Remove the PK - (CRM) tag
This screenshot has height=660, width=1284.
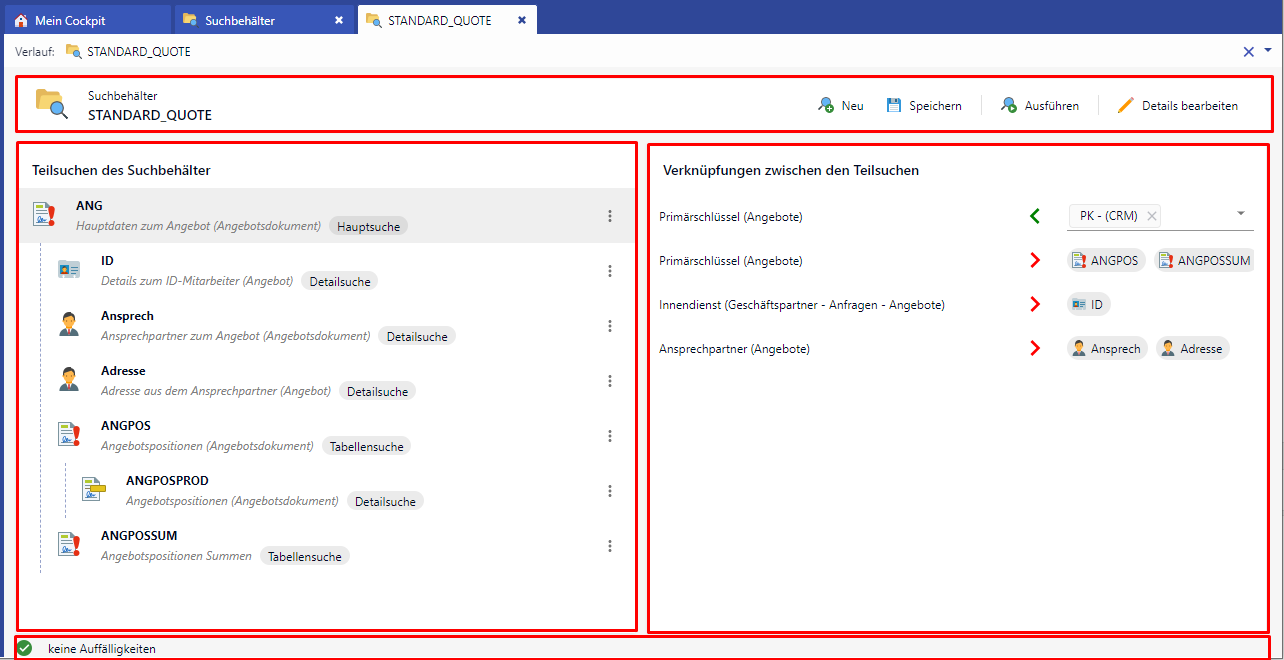click(x=1152, y=216)
